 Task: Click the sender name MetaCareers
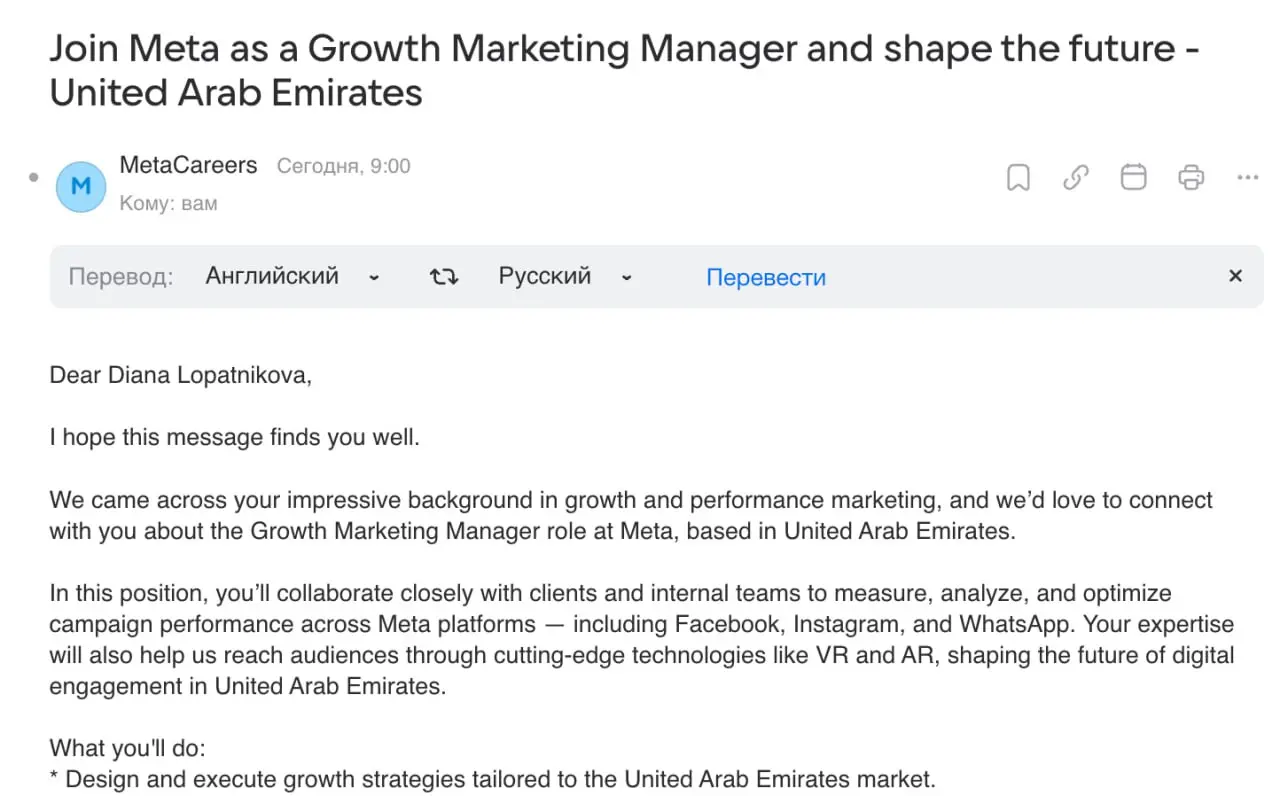tap(188, 165)
